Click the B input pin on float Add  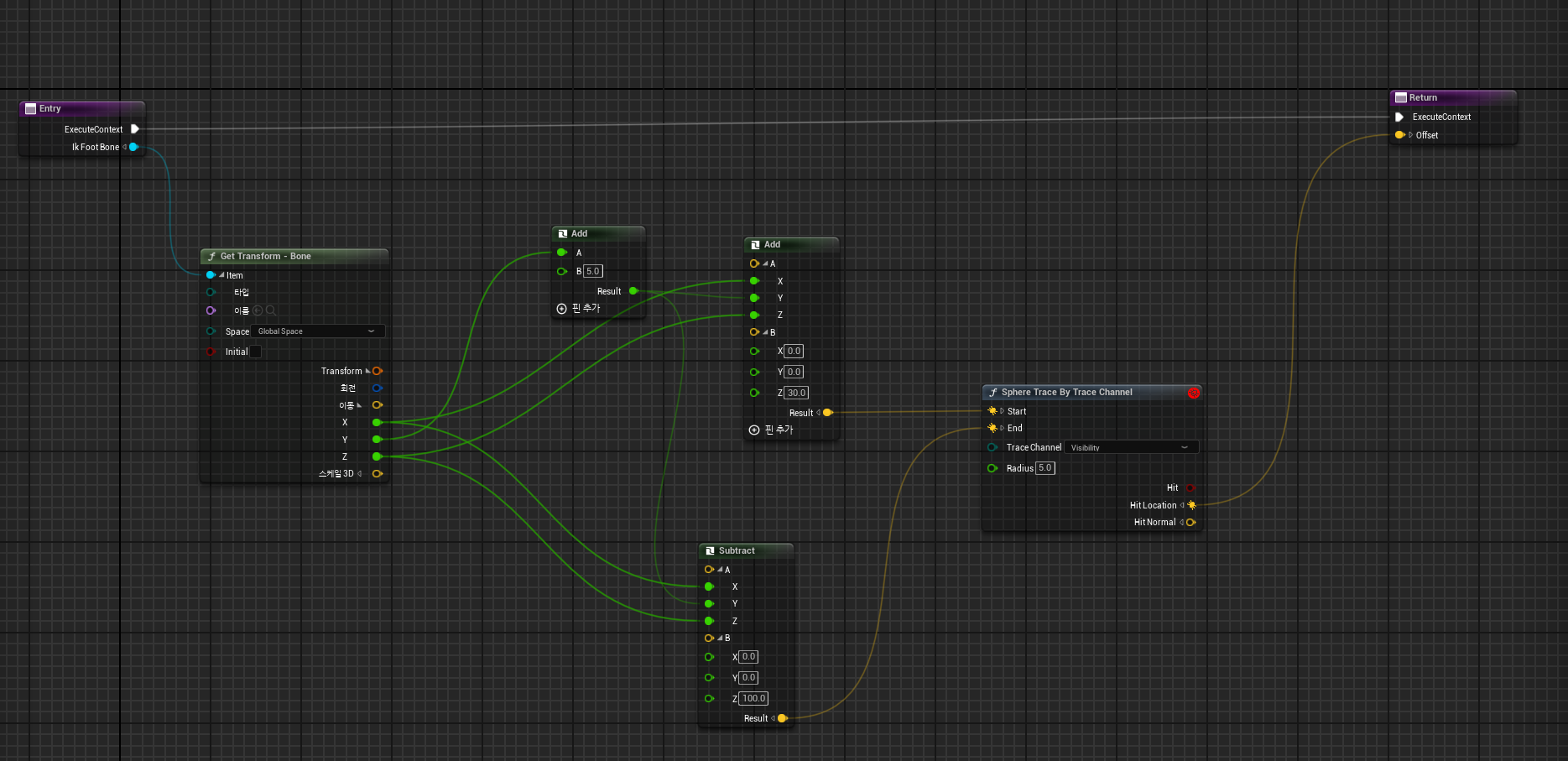pyautogui.click(x=562, y=271)
